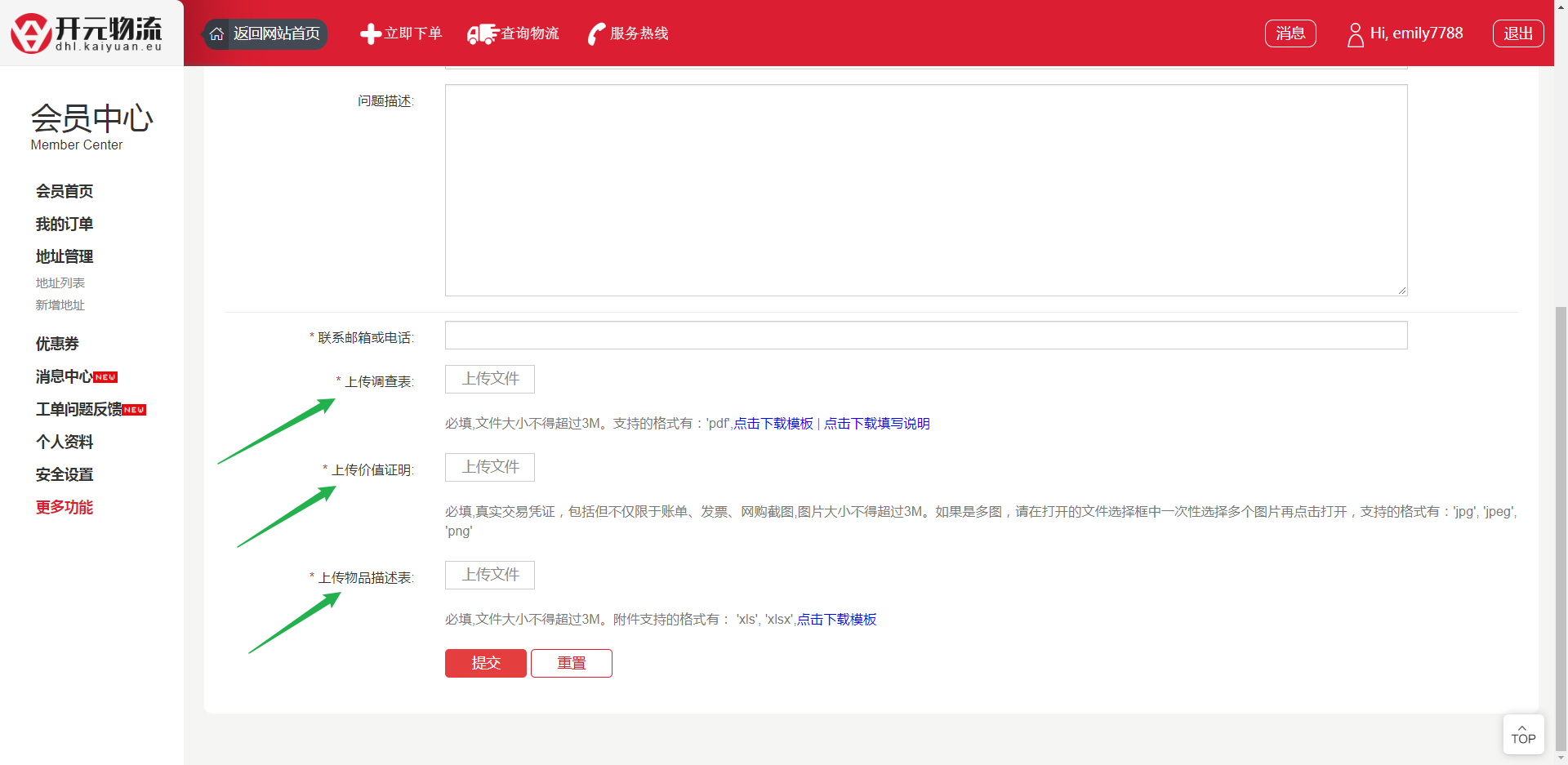
Task: Upload the item description sheet (上传物品描述表)
Action: coord(490,575)
